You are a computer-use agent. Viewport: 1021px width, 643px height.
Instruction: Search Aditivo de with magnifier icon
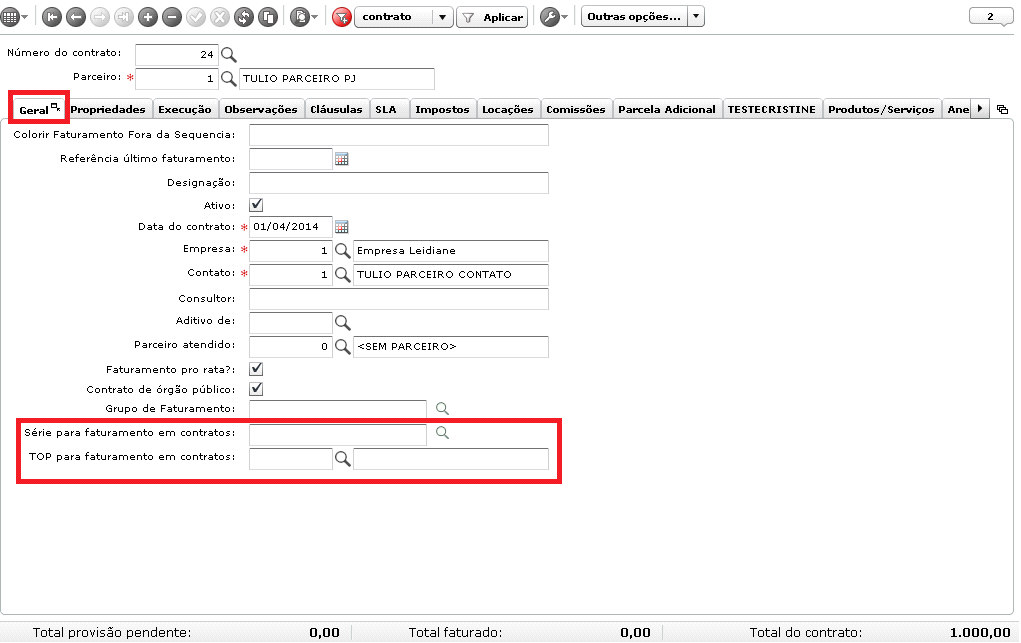point(343,322)
